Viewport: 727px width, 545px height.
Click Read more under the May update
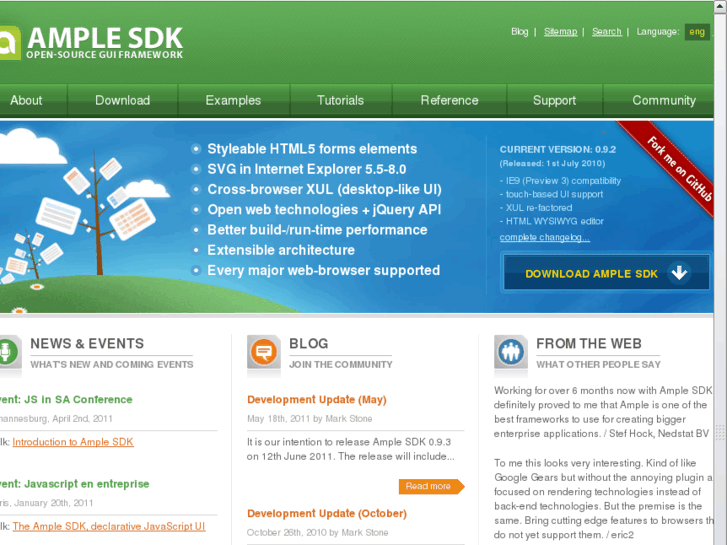[431, 486]
